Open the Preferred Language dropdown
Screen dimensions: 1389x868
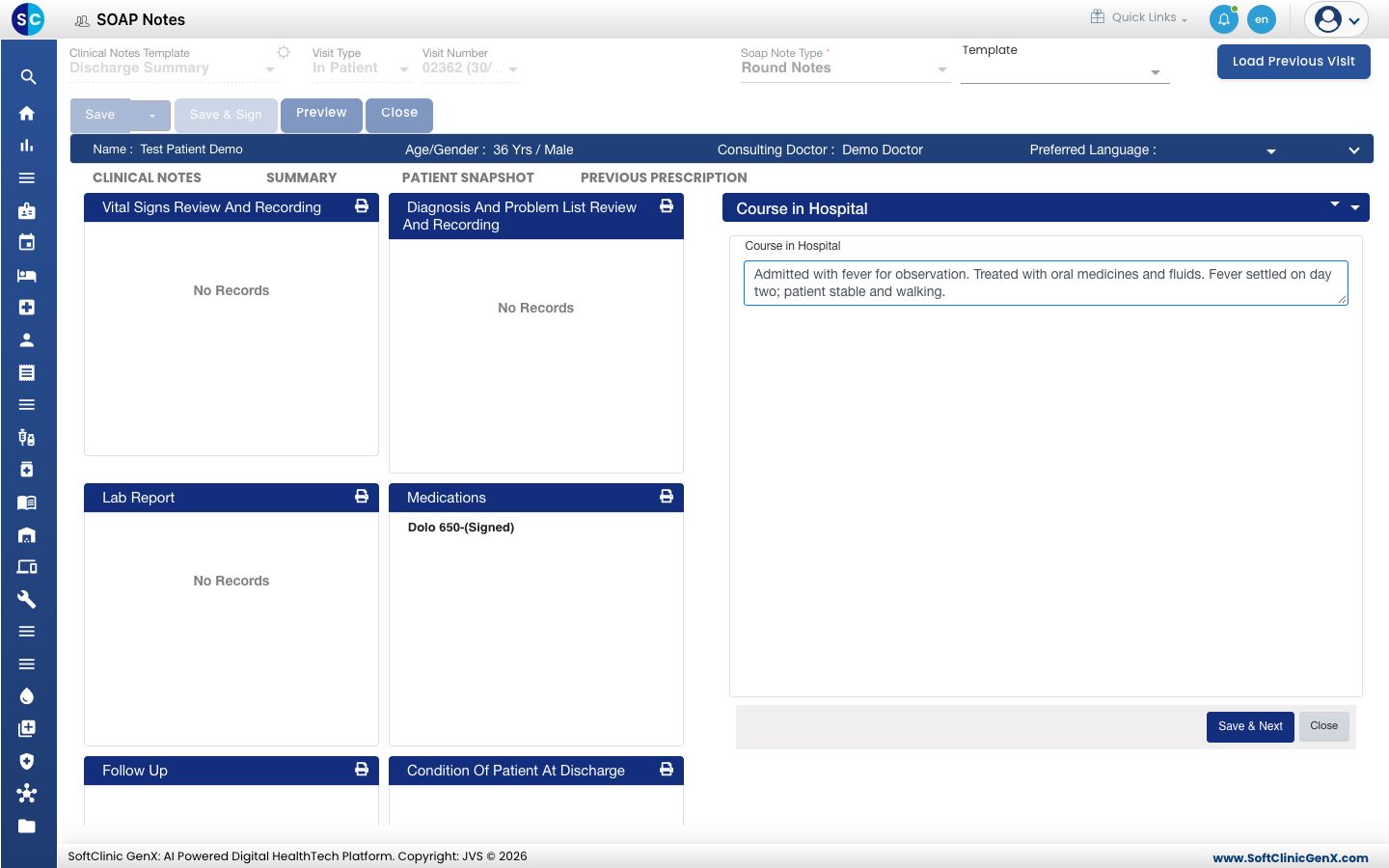pyautogui.click(x=1270, y=151)
